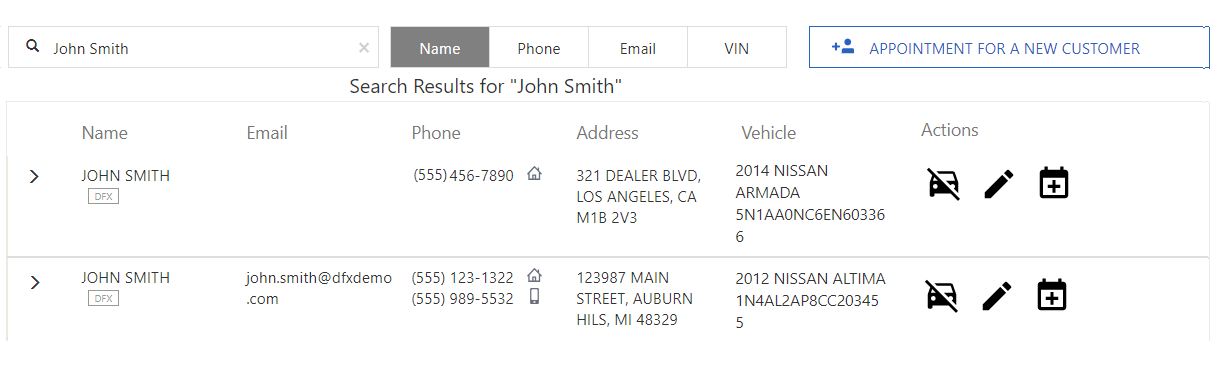The height and width of the screenshot is (365, 1223).
Task: Click the home icon beside (555) 123-1322
Action: coord(534,275)
